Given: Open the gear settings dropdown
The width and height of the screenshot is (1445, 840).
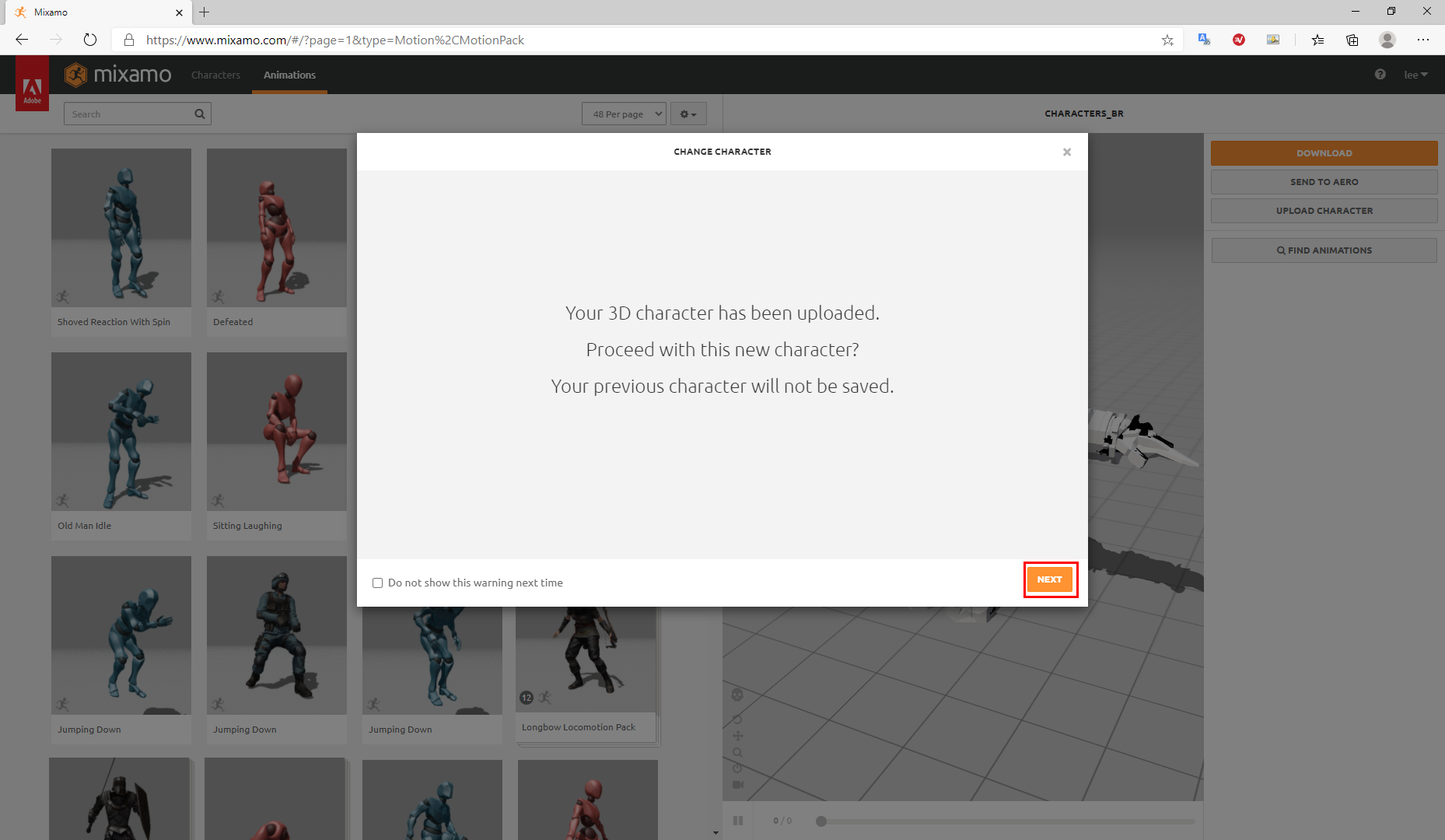Looking at the screenshot, I should [688, 114].
